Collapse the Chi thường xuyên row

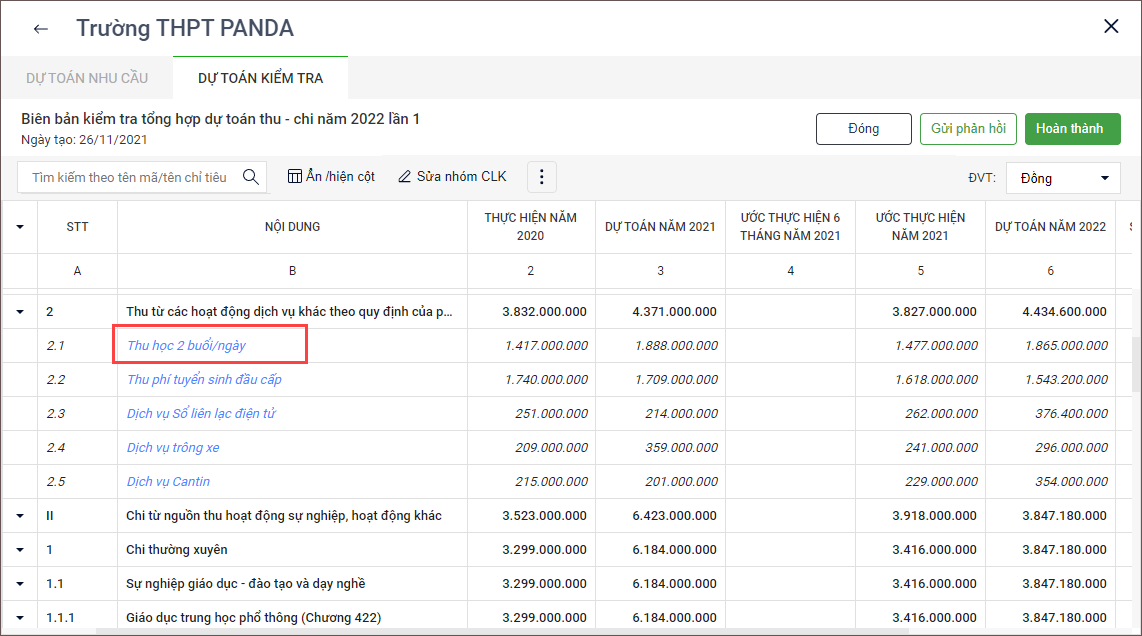tap(20, 550)
